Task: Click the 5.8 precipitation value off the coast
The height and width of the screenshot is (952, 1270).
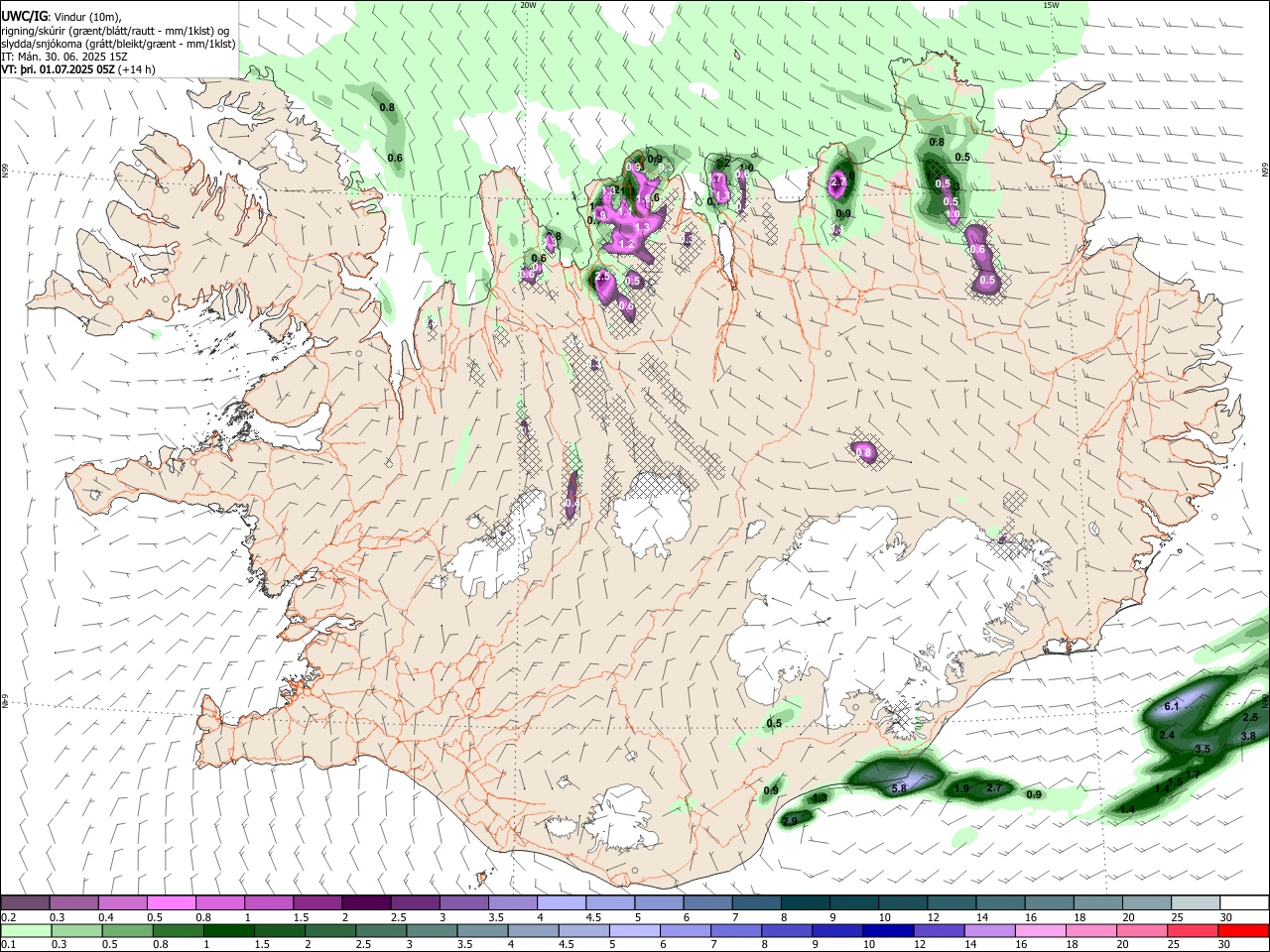Action: 899,788
